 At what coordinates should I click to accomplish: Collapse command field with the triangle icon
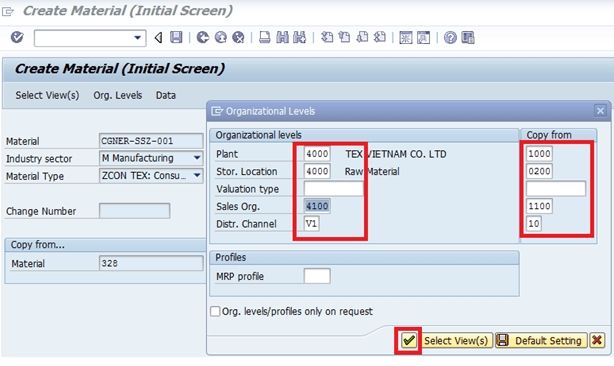(x=158, y=38)
